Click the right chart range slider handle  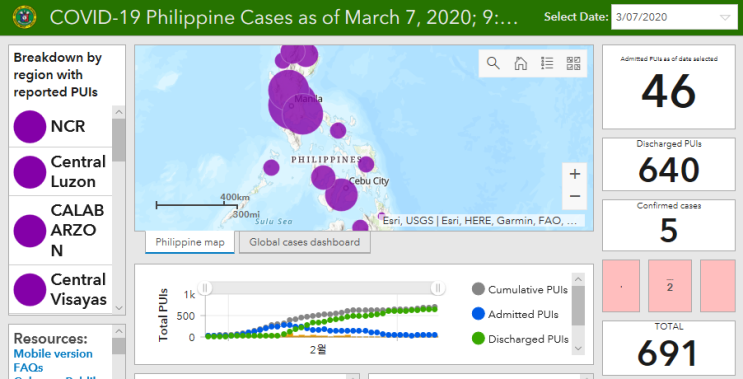[x=438, y=288]
